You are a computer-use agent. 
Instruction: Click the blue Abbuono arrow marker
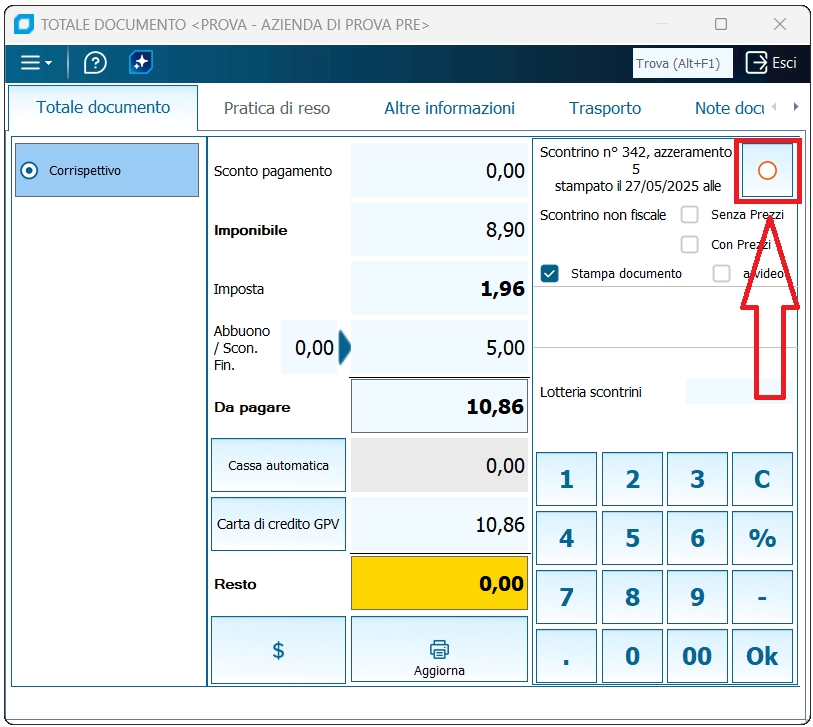point(345,347)
